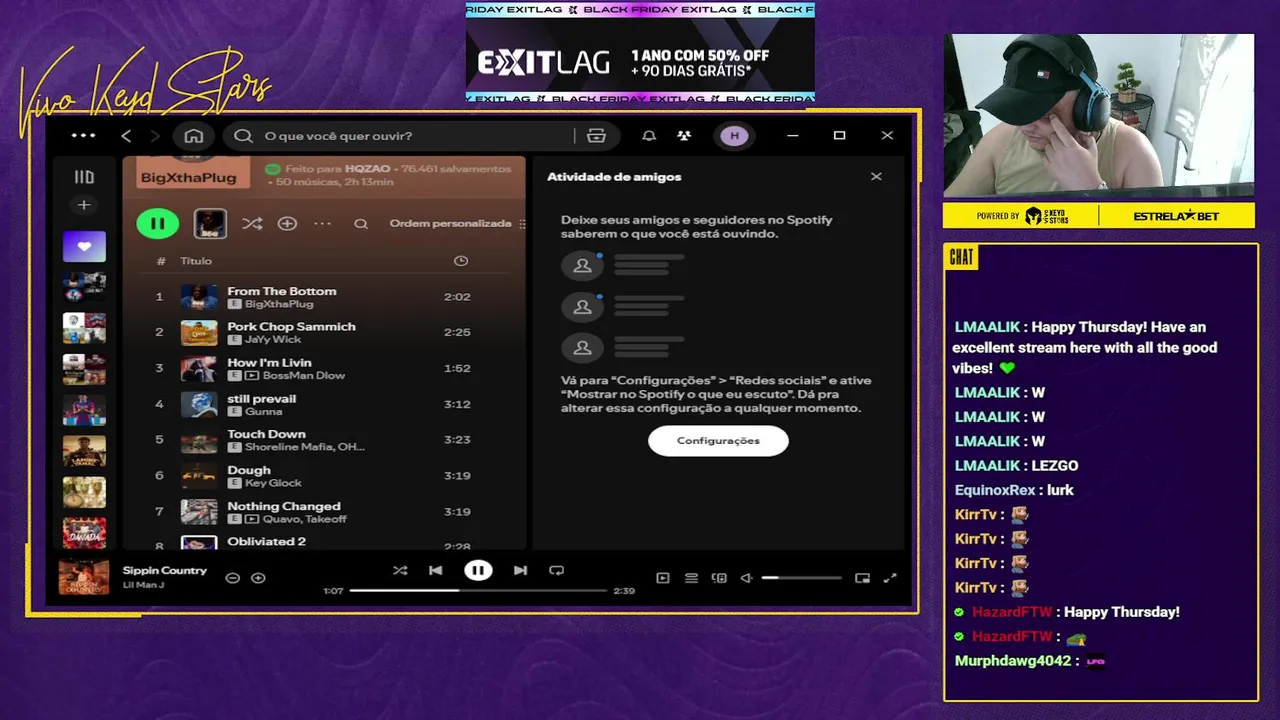This screenshot has width=1280, height=720.
Task: Open the queue icon
Action: (x=691, y=578)
